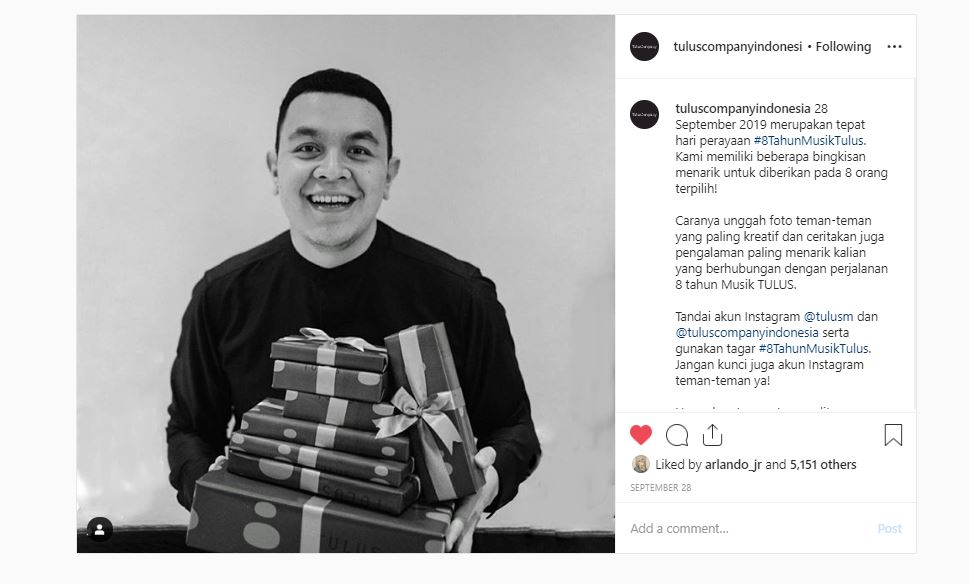Image resolution: width=969 pixels, height=584 pixels.
Task: Open arlando_jr's small liker avatar
Action: [x=640, y=464]
